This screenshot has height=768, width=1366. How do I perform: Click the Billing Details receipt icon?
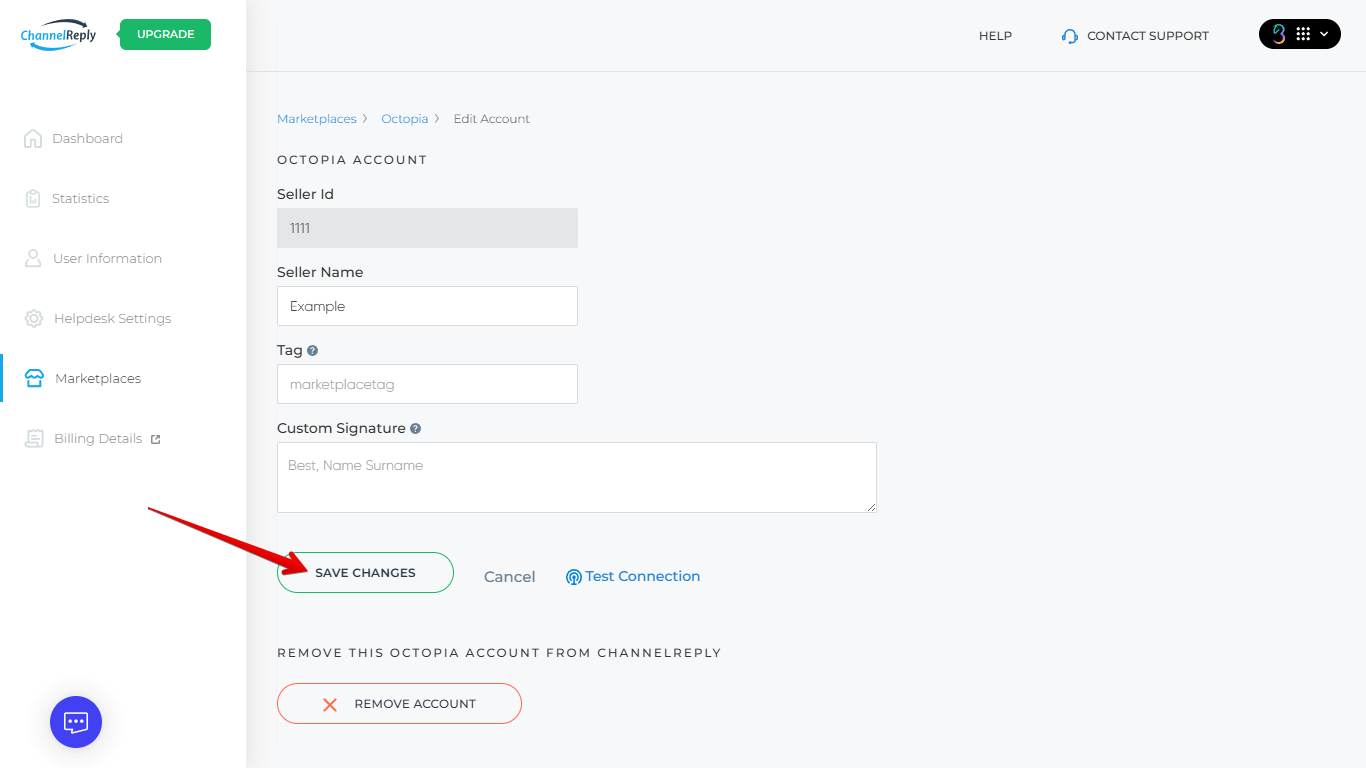pyautogui.click(x=34, y=438)
